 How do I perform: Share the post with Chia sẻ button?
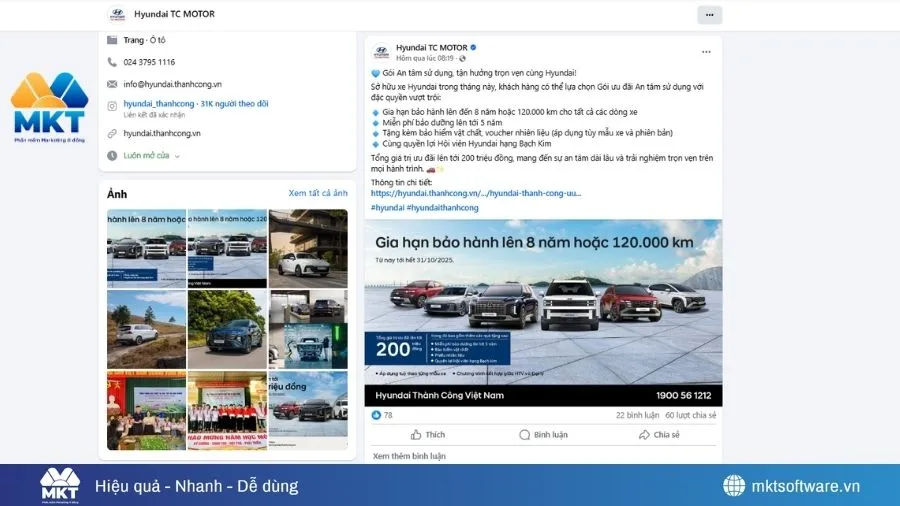659,435
